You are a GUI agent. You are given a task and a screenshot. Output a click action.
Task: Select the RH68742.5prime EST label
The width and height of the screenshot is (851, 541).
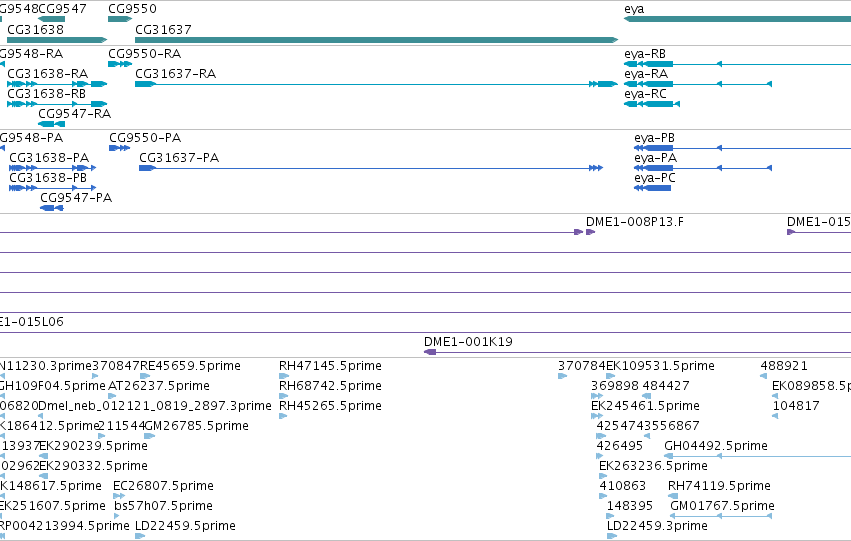point(330,386)
